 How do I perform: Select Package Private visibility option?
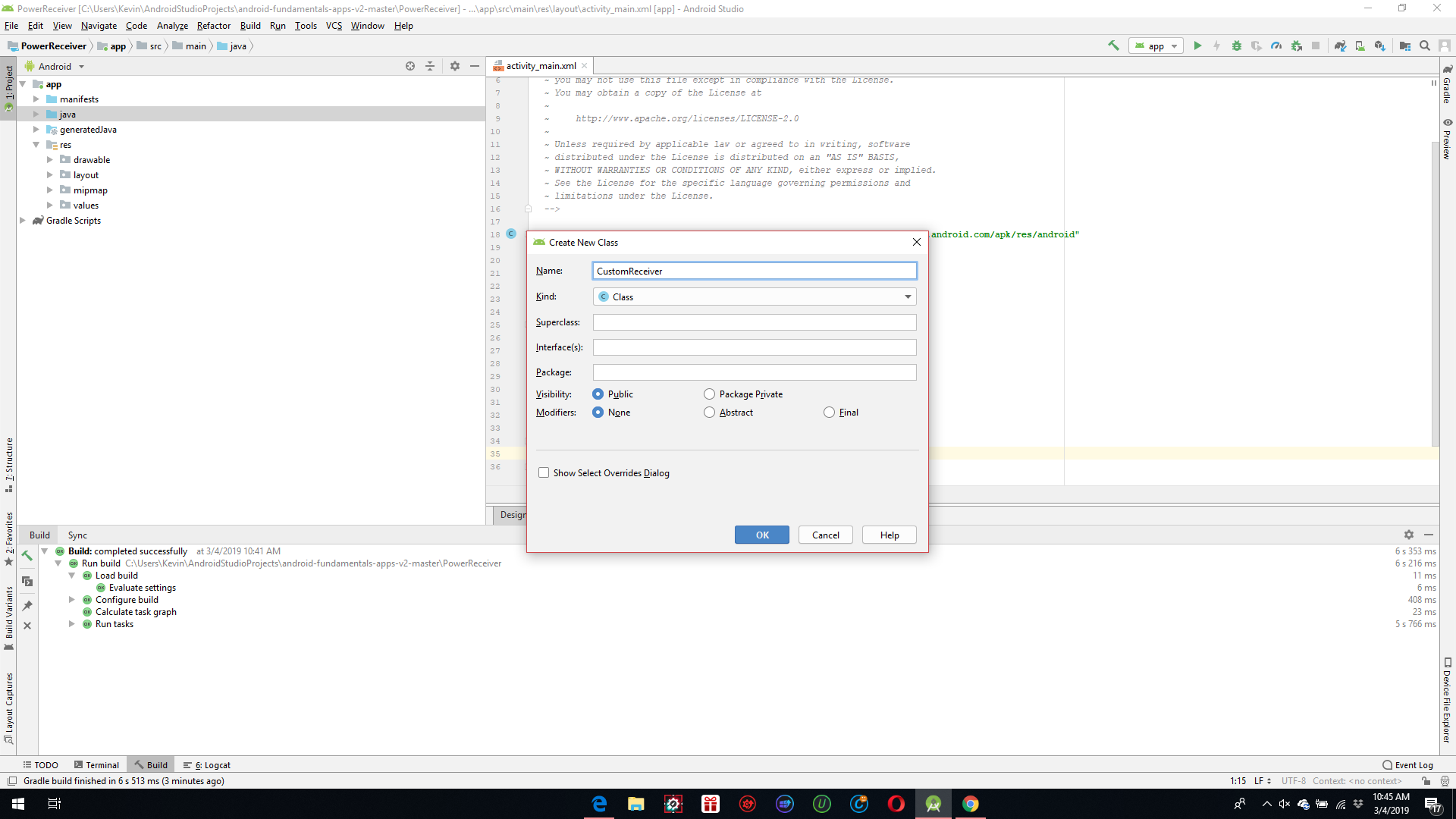[x=709, y=394]
